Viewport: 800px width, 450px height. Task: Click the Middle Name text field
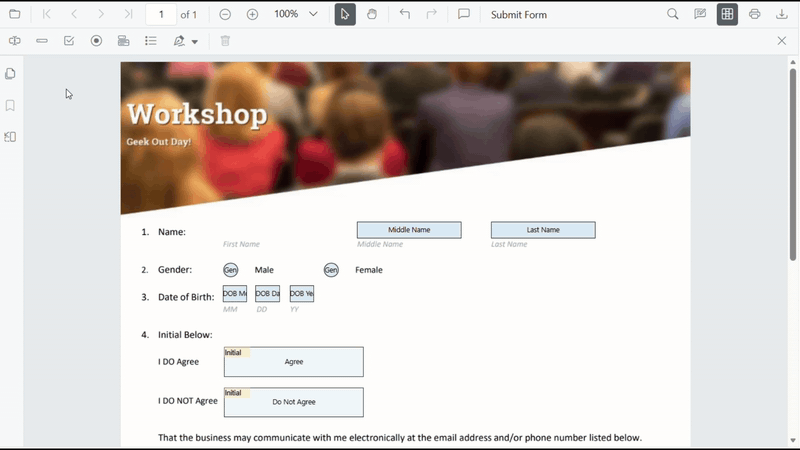pos(409,230)
